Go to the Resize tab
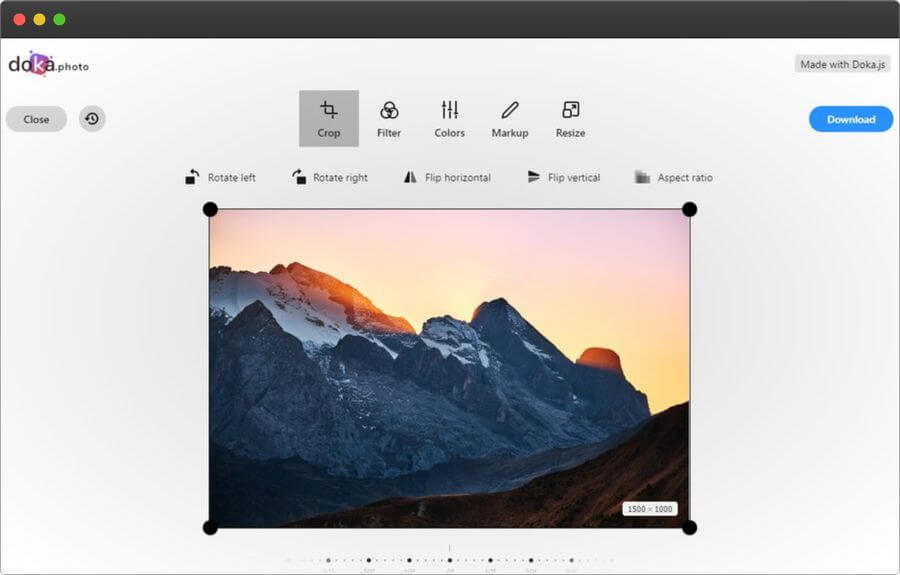 point(571,118)
